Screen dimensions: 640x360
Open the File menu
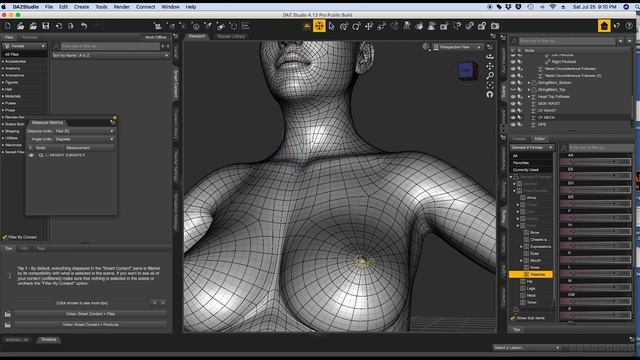pos(49,7)
